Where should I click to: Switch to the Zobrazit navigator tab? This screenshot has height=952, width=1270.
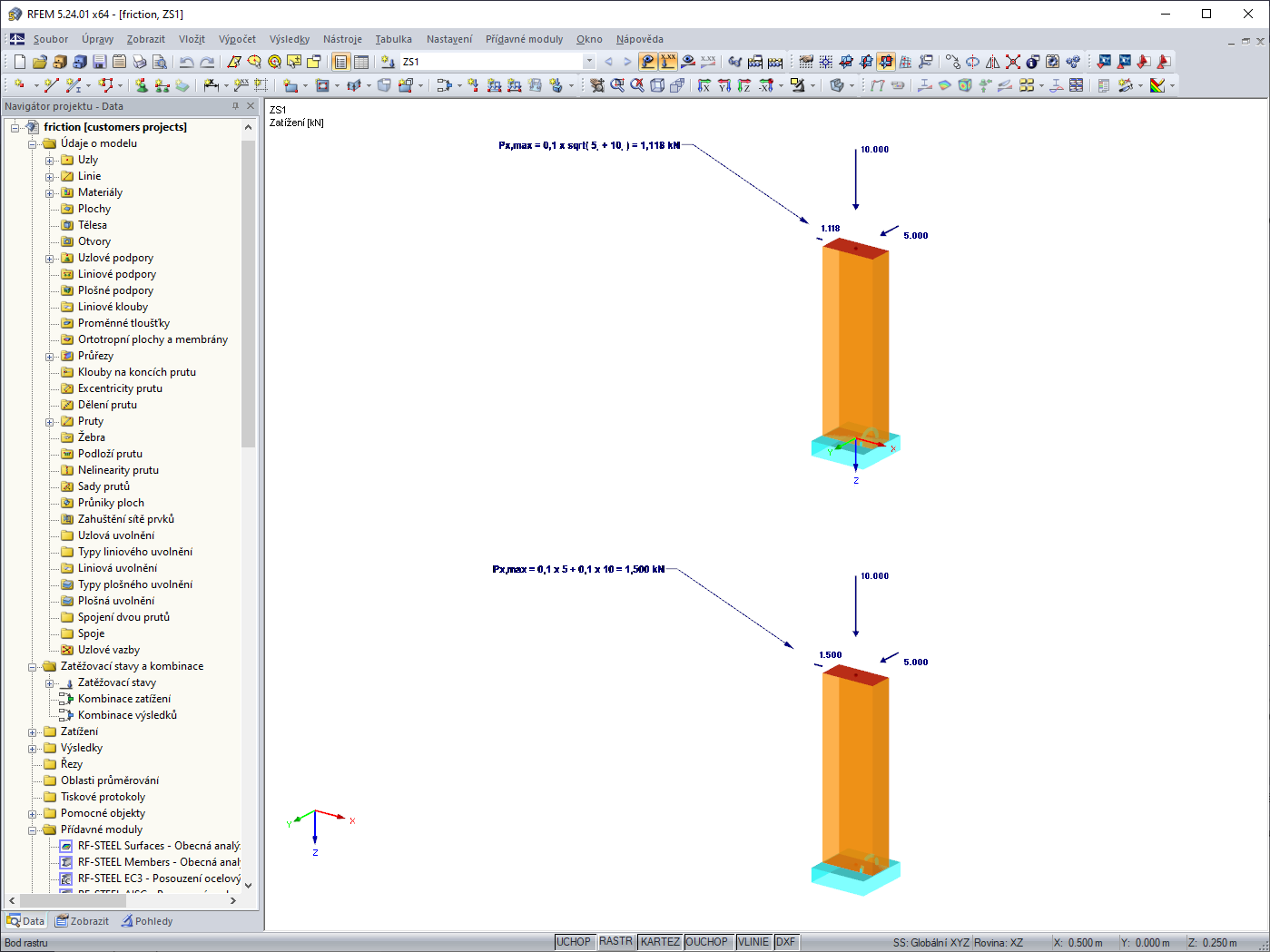pyautogui.click(x=83, y=921)
